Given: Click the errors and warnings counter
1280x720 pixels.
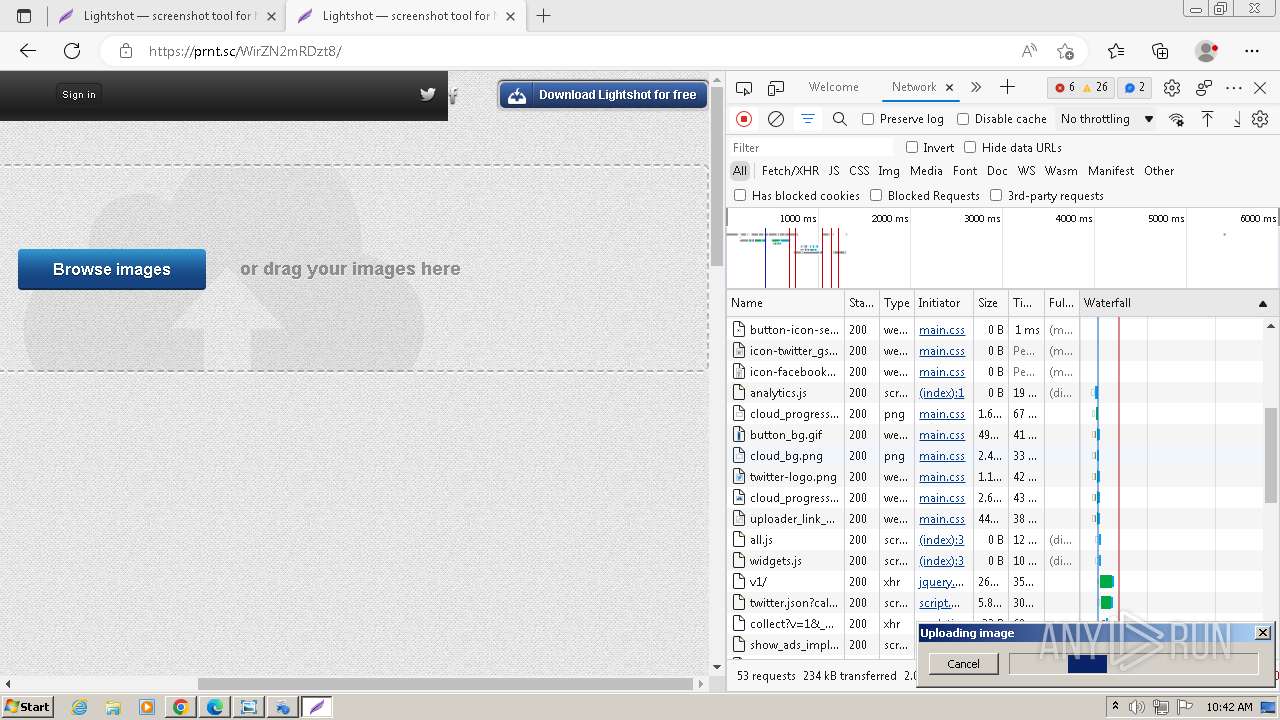Looking at the screenshot, I should (1081, 87).
